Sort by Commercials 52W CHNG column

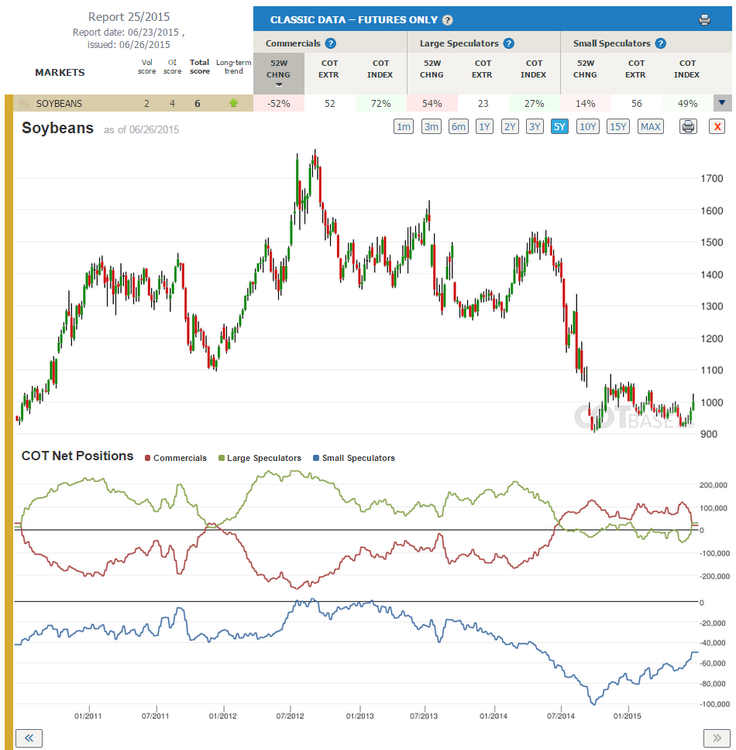pos(278,73)
